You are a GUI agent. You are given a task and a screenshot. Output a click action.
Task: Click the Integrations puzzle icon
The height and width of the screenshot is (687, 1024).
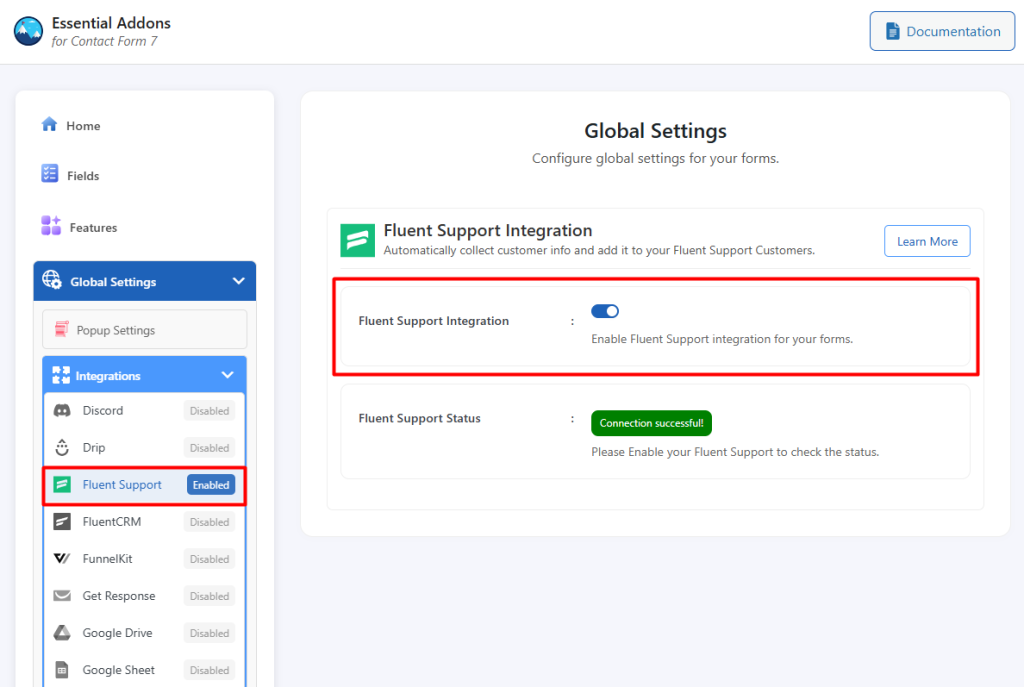(x=61, y=375)
